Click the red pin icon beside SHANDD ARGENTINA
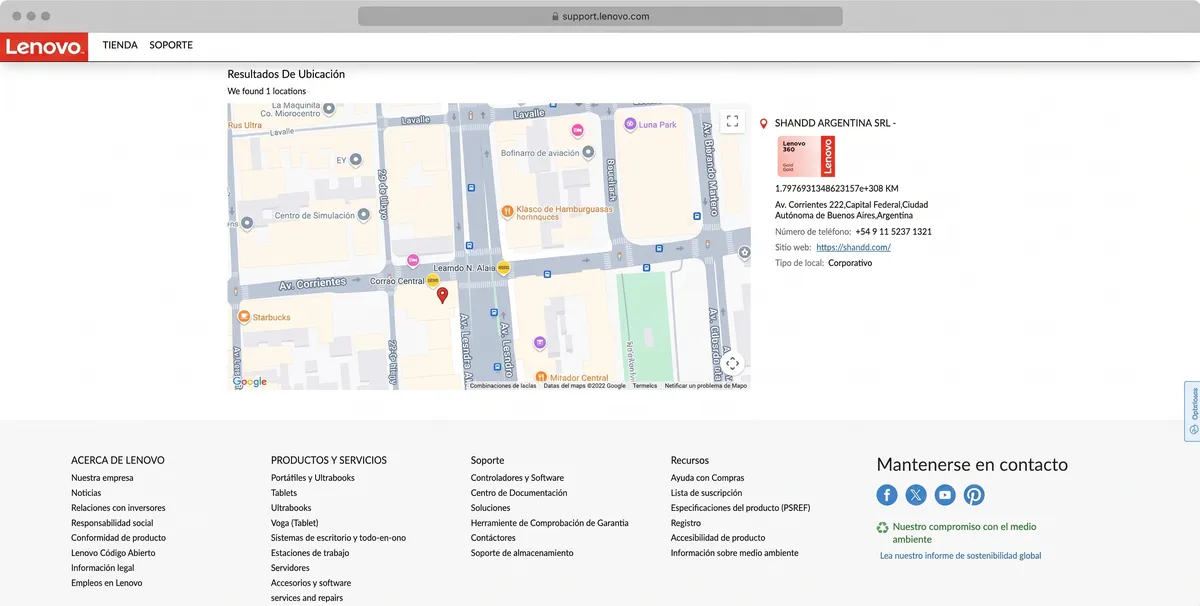The width and height of the screenshot is (1200, 606). click(764, 123)
